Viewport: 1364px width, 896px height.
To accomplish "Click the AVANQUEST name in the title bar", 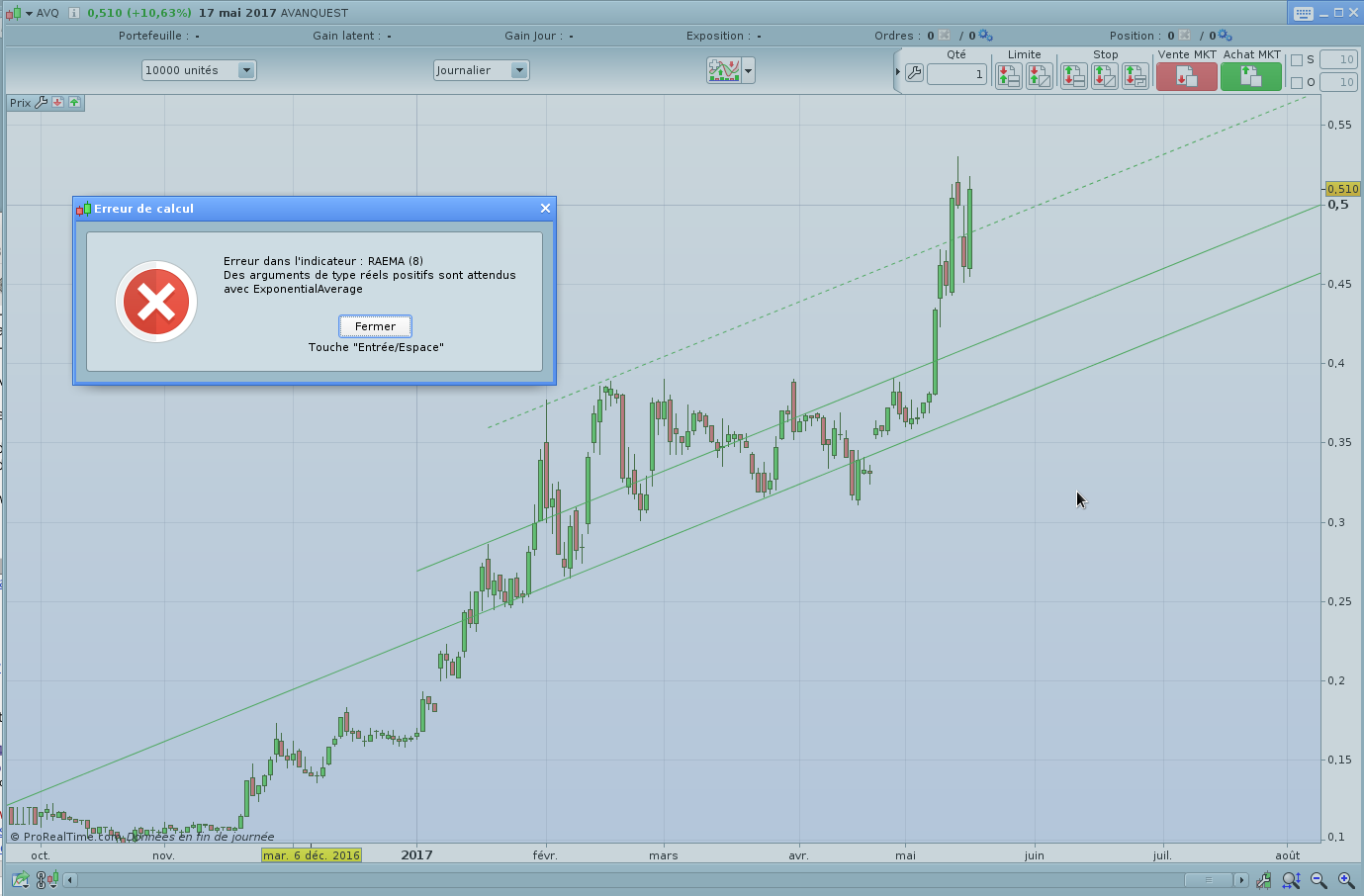I will (x=315, y=13).
